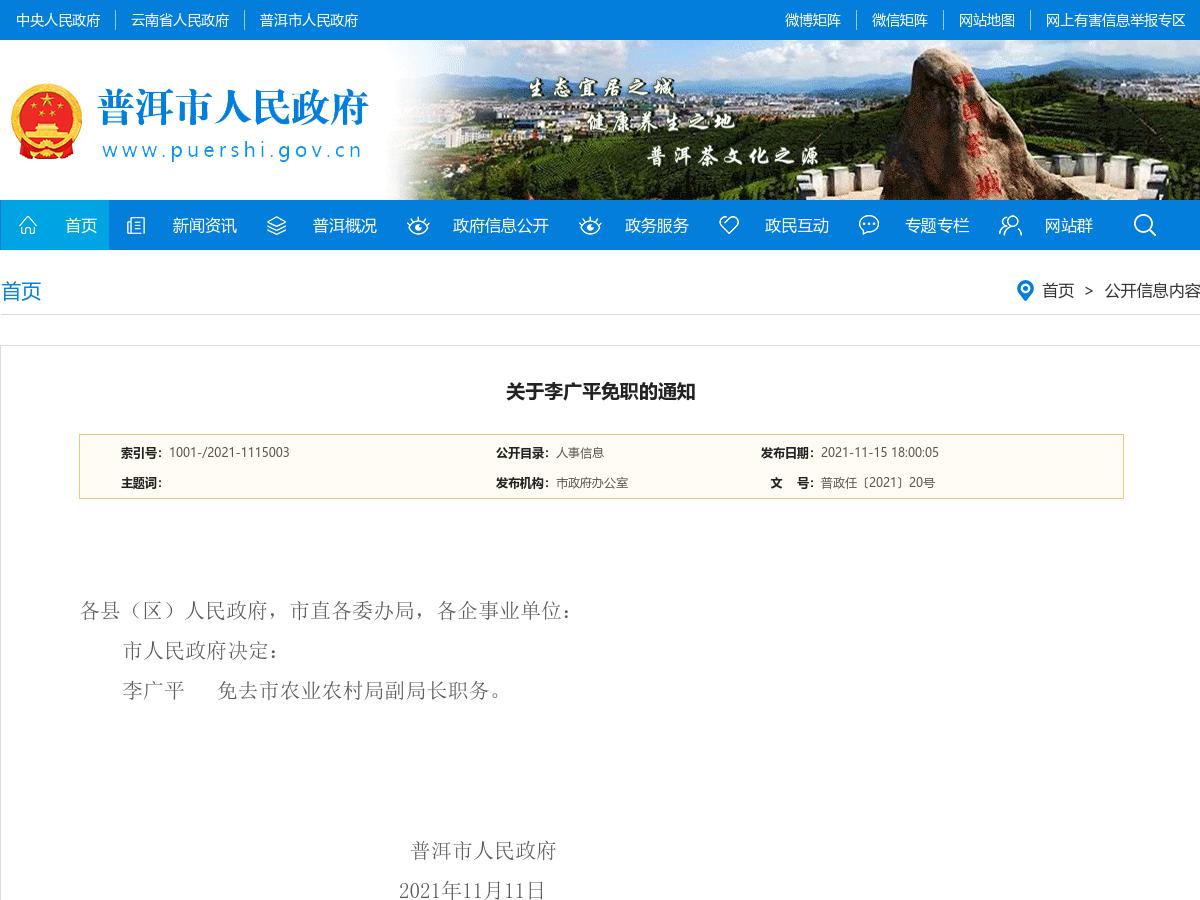
Task: Click the date 2021年11月11日
Action: (472, 890)
